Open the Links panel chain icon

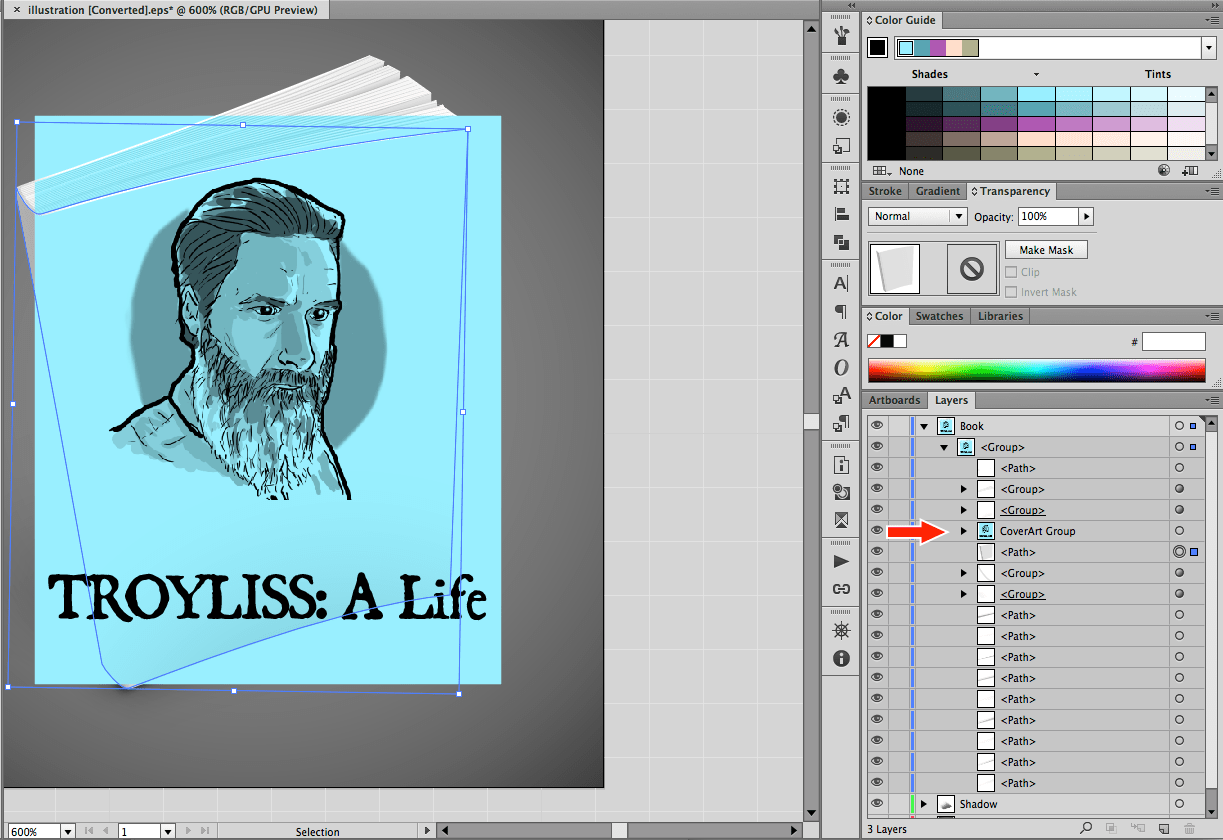[x=841, y=589]
